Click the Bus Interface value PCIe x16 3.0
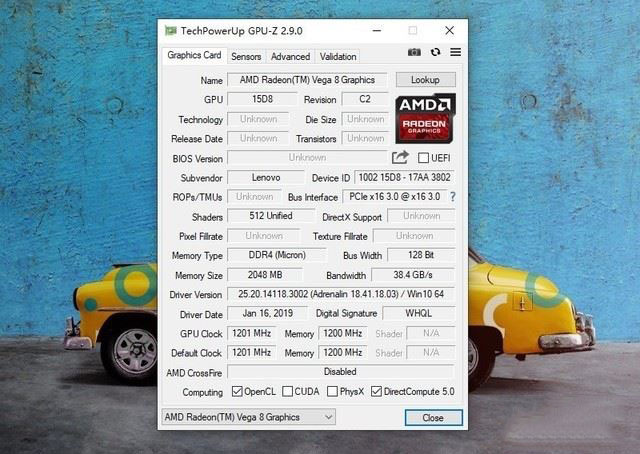Viewport: 640px width, 454px height. coord(394,197)
